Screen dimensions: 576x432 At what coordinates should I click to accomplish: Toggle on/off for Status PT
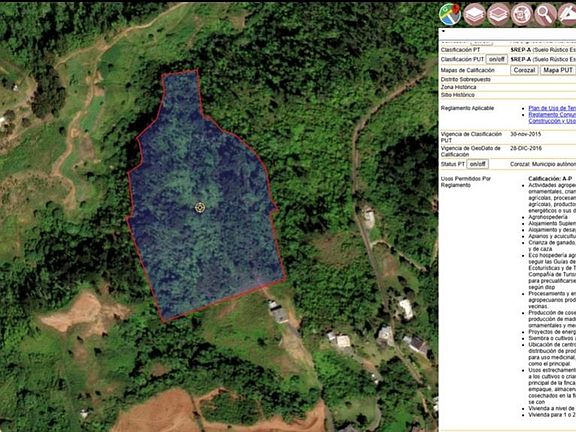tap(478, 164)
